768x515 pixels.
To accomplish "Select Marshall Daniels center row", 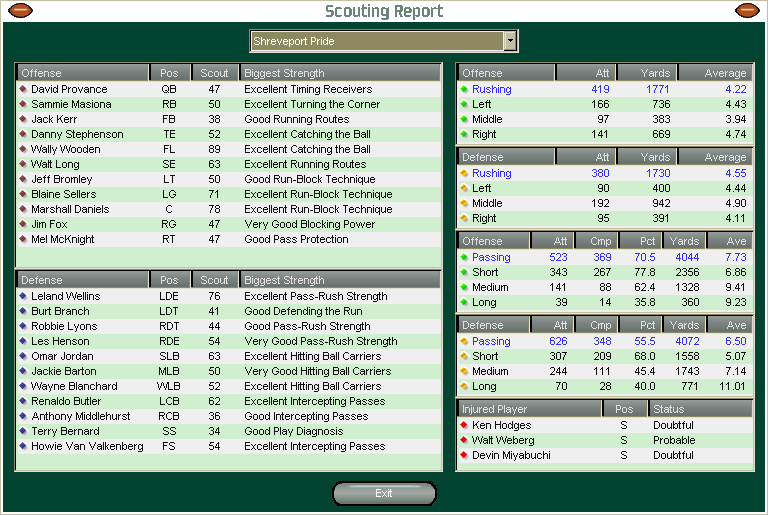I will coord(228,210).
